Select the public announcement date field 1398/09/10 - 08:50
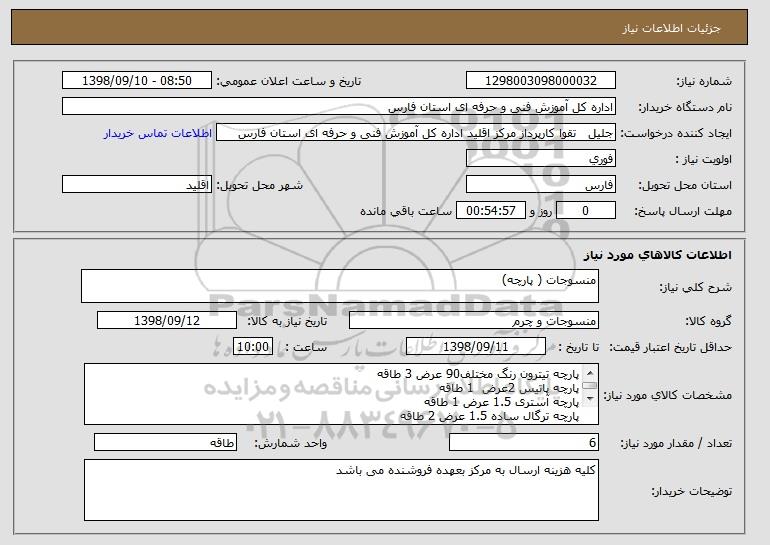Viewport: 770px width, 545px height. [137, 81]
